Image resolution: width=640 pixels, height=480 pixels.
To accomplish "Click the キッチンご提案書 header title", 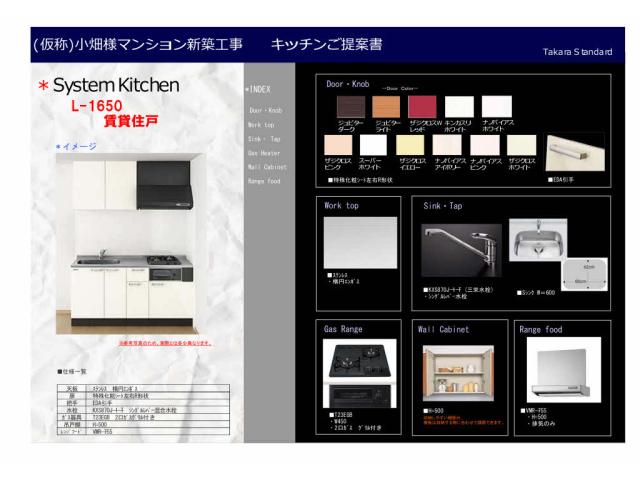I will (x=327, y=44).
